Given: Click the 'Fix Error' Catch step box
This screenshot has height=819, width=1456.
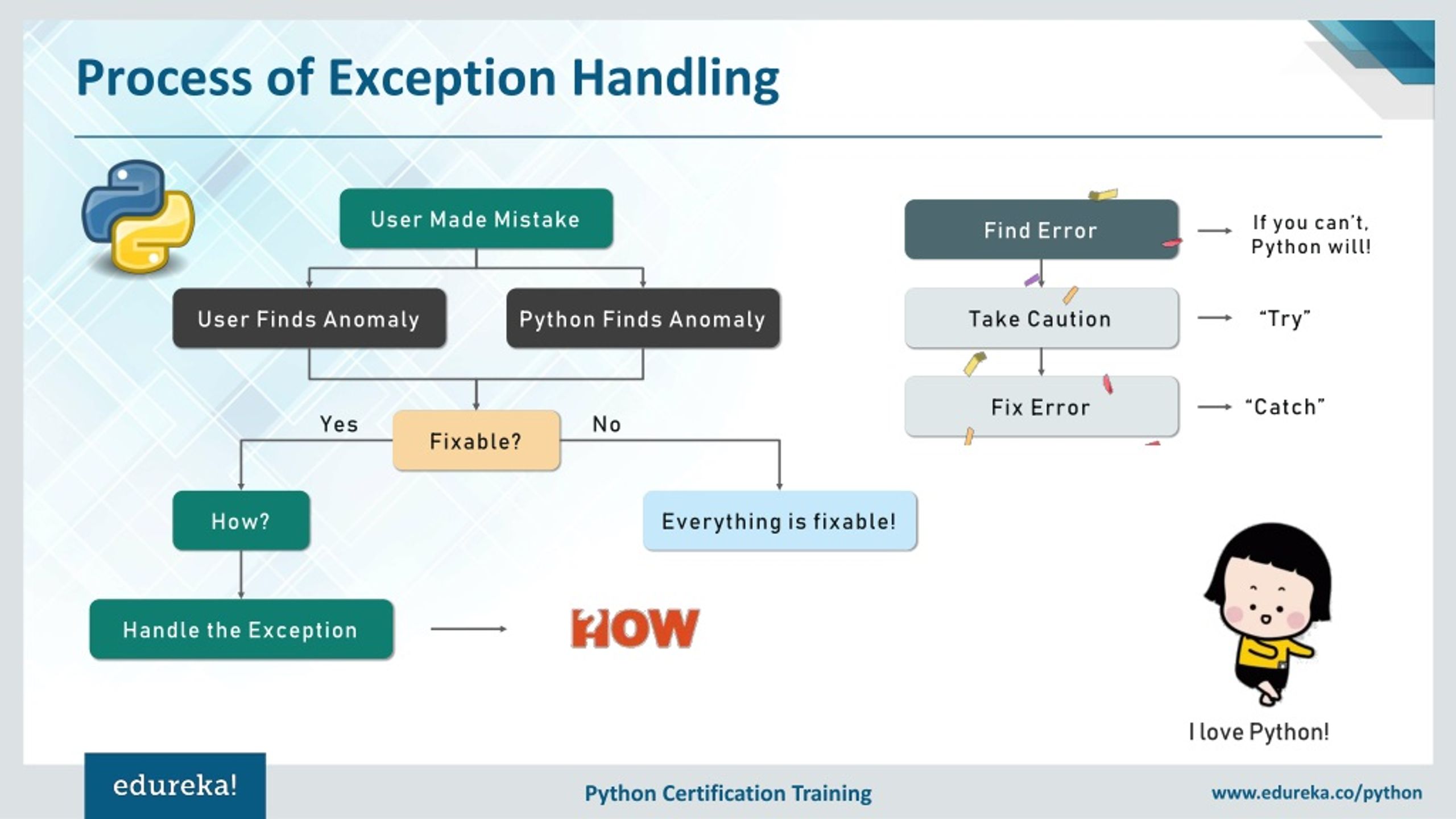Looking at the screenshot, I should (x=1040, y=406).
